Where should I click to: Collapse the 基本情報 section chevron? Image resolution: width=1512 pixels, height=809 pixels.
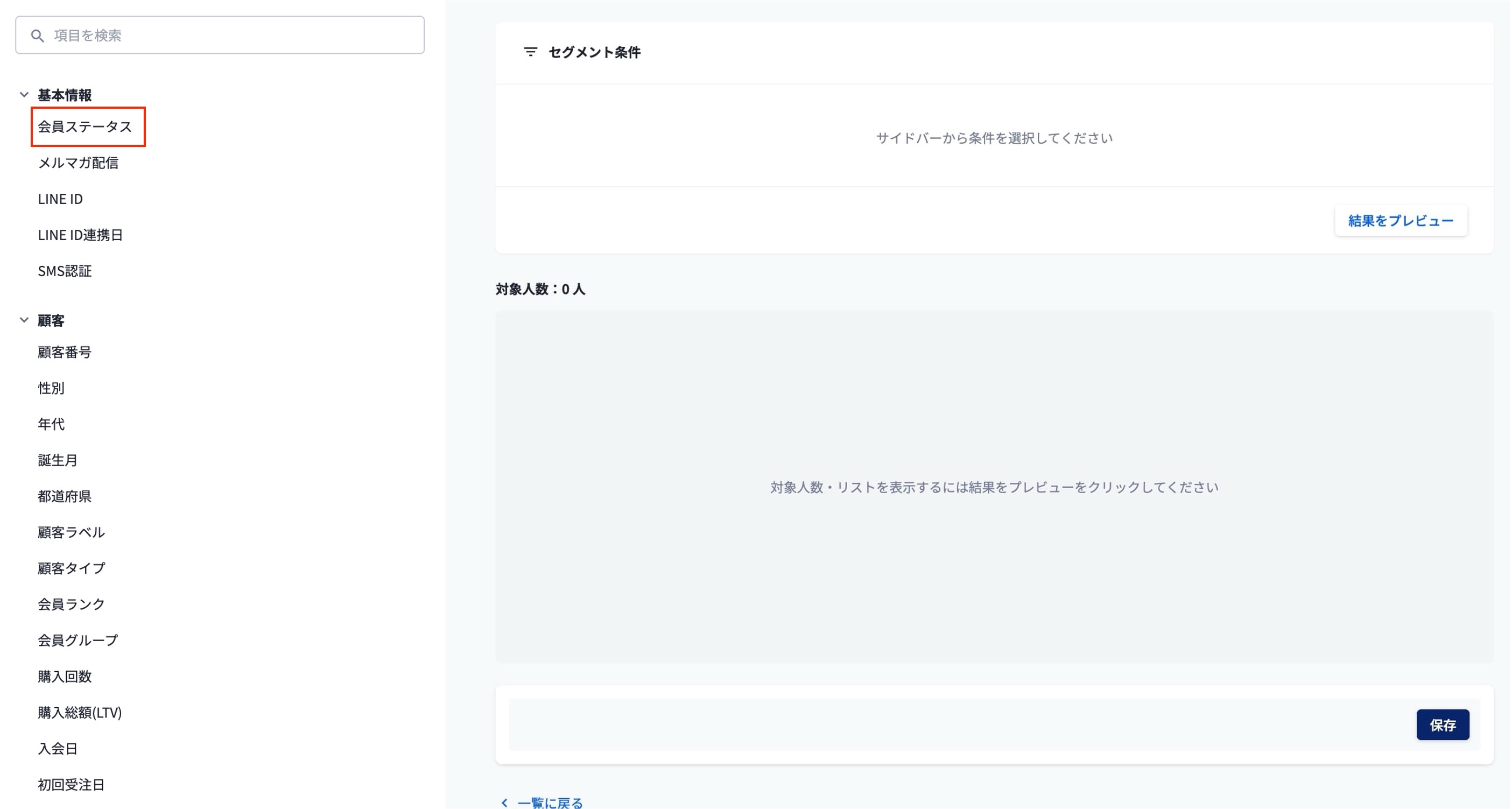click(x=24, y=95)
